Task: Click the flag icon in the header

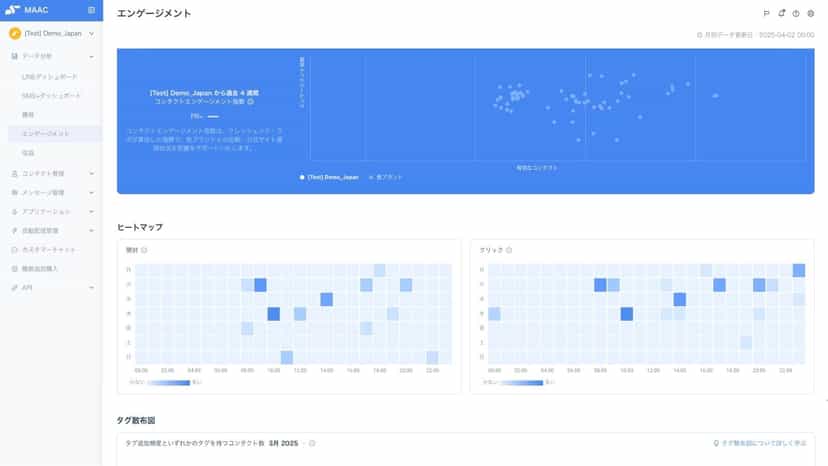Action: [767, 13]
